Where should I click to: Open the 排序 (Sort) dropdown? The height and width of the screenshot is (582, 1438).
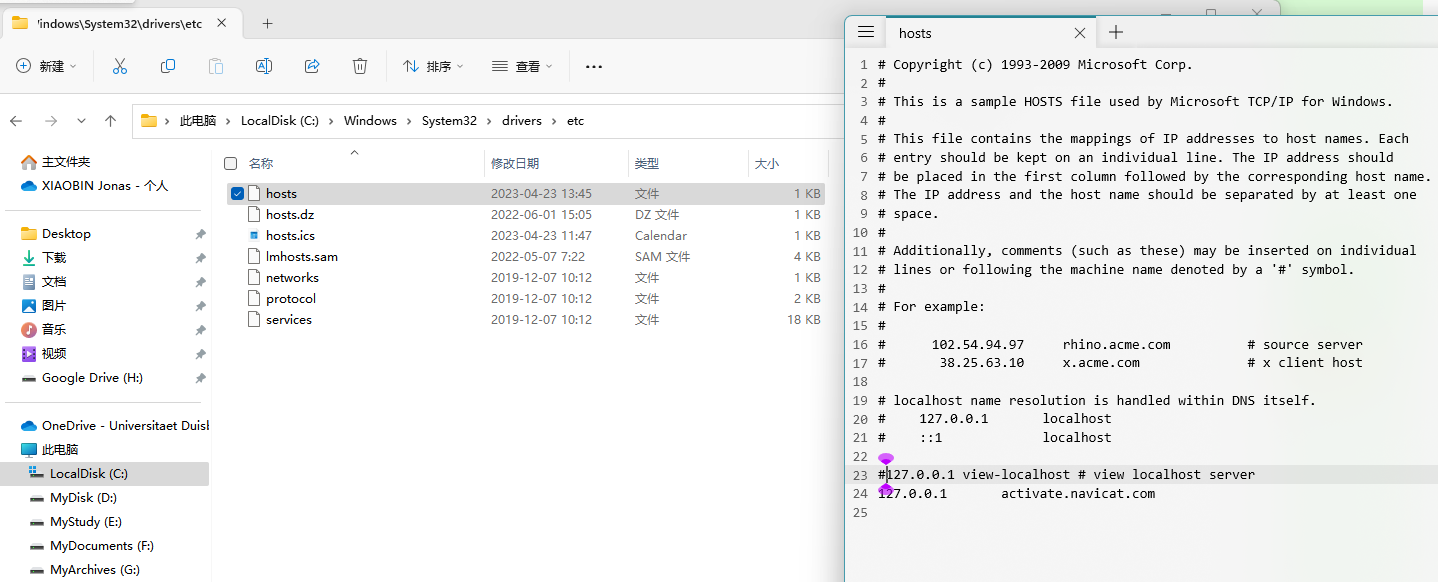(433, 66)
